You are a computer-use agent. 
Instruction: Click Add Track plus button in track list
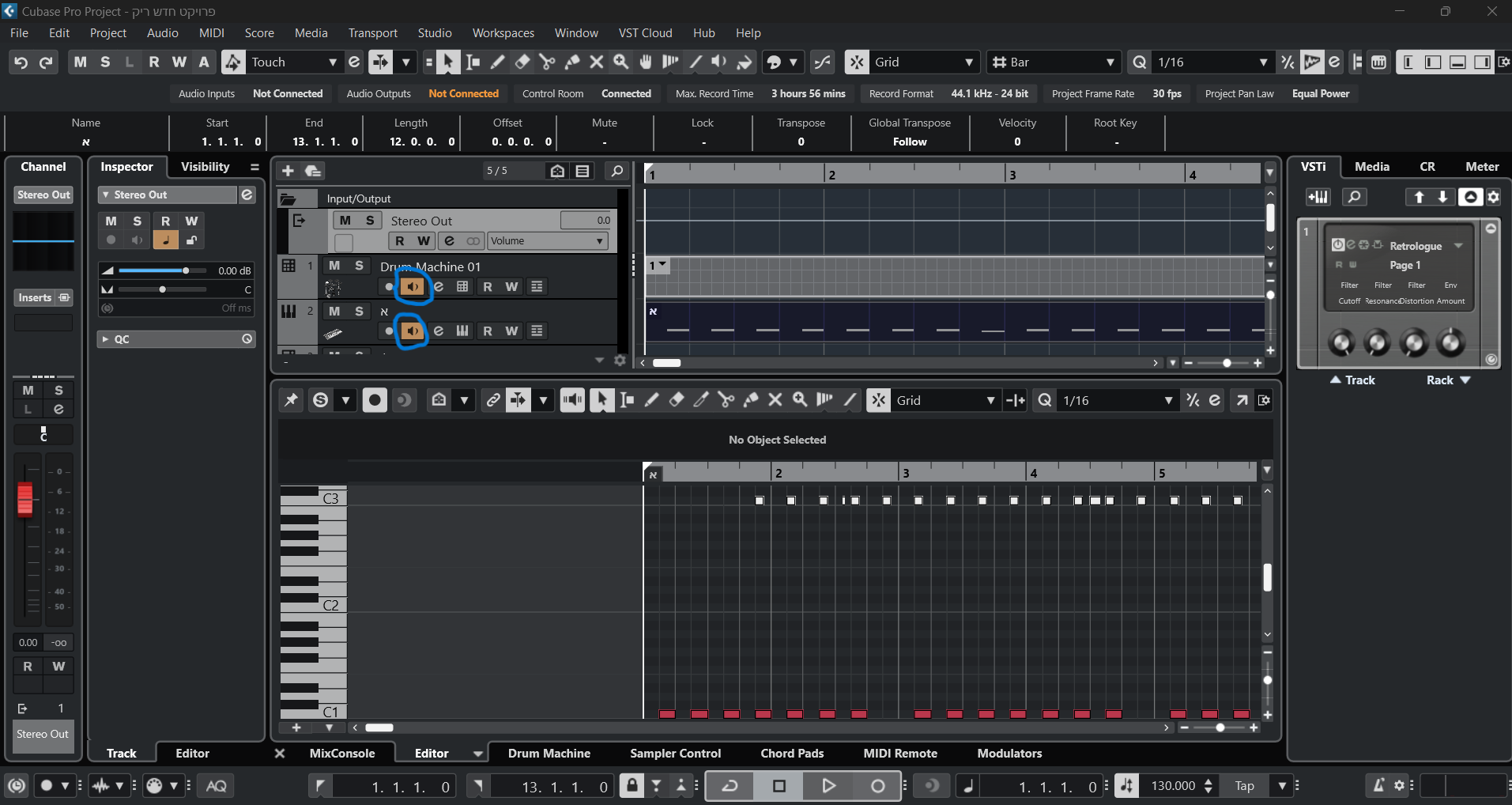pos(288,171)
